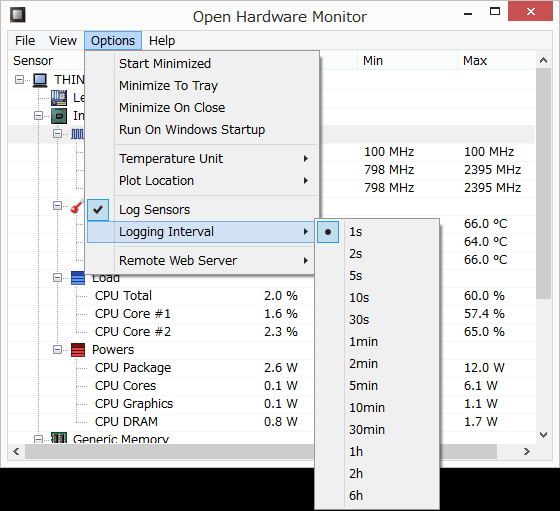Click the red thermometer Temperatures icon
560x511 pixels.
(77, 206)
